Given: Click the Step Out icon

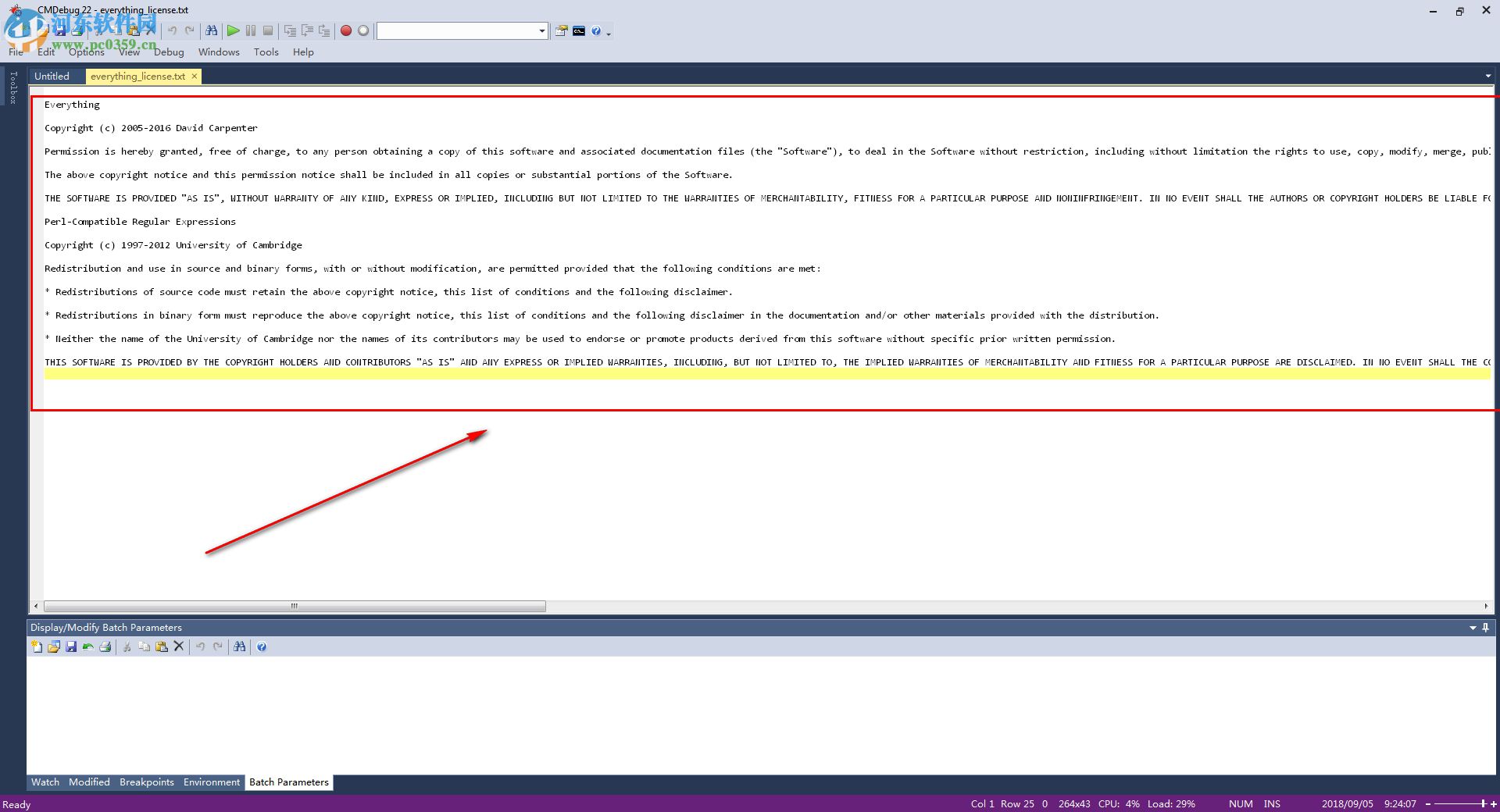Looking at the screenshot, I should click(x=324, y=31).
